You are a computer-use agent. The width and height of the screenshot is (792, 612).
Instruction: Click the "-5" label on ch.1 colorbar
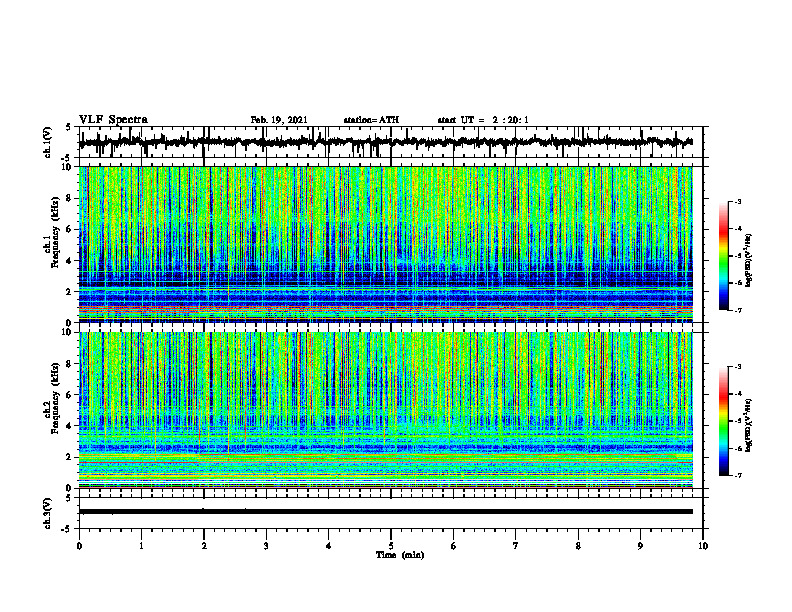click(738, 256)
